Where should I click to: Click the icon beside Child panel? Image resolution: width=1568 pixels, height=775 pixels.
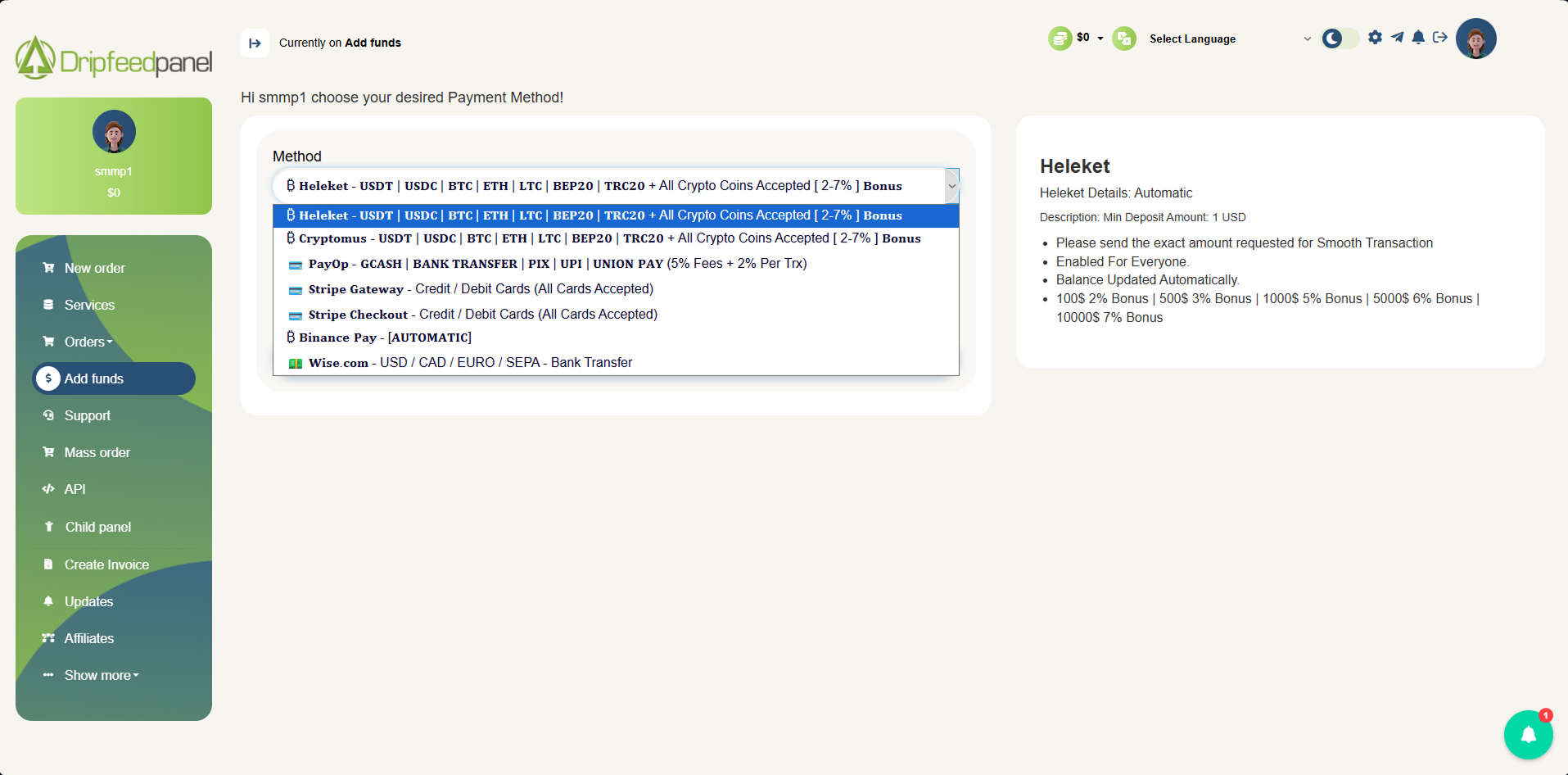pos(49,527)
